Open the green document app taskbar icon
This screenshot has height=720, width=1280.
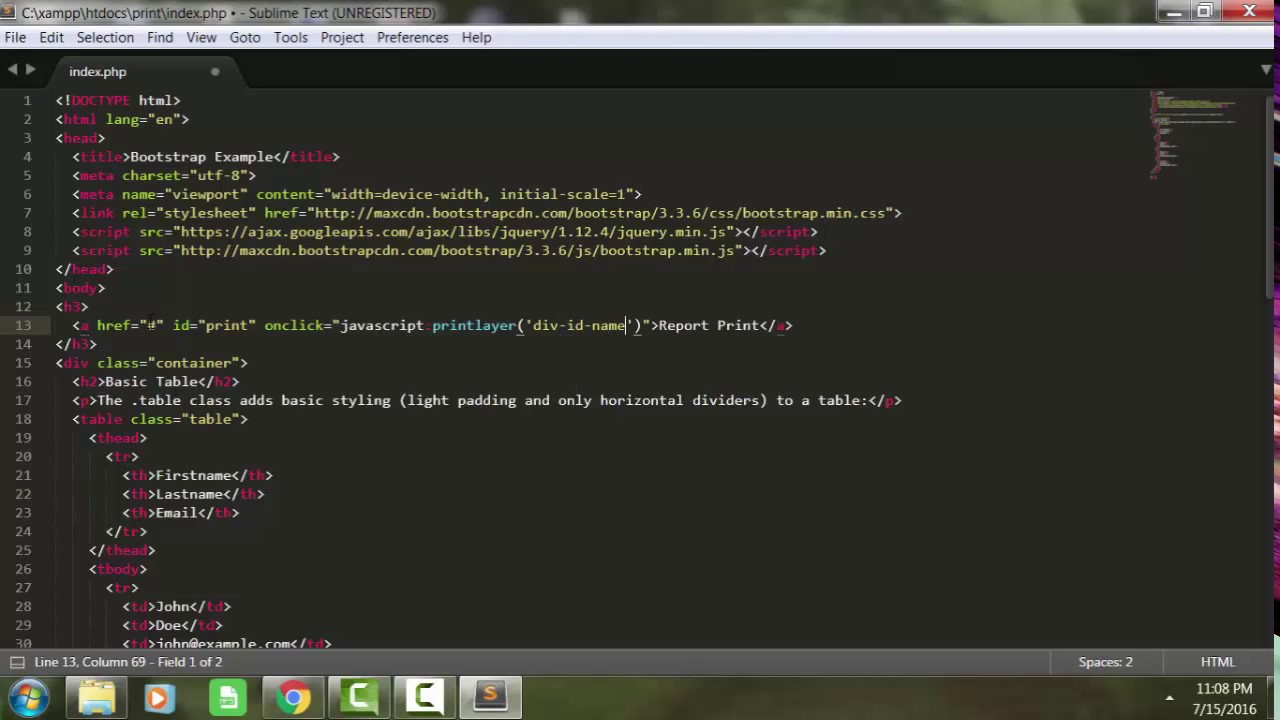pyautogui.click(x=228, y=697)
